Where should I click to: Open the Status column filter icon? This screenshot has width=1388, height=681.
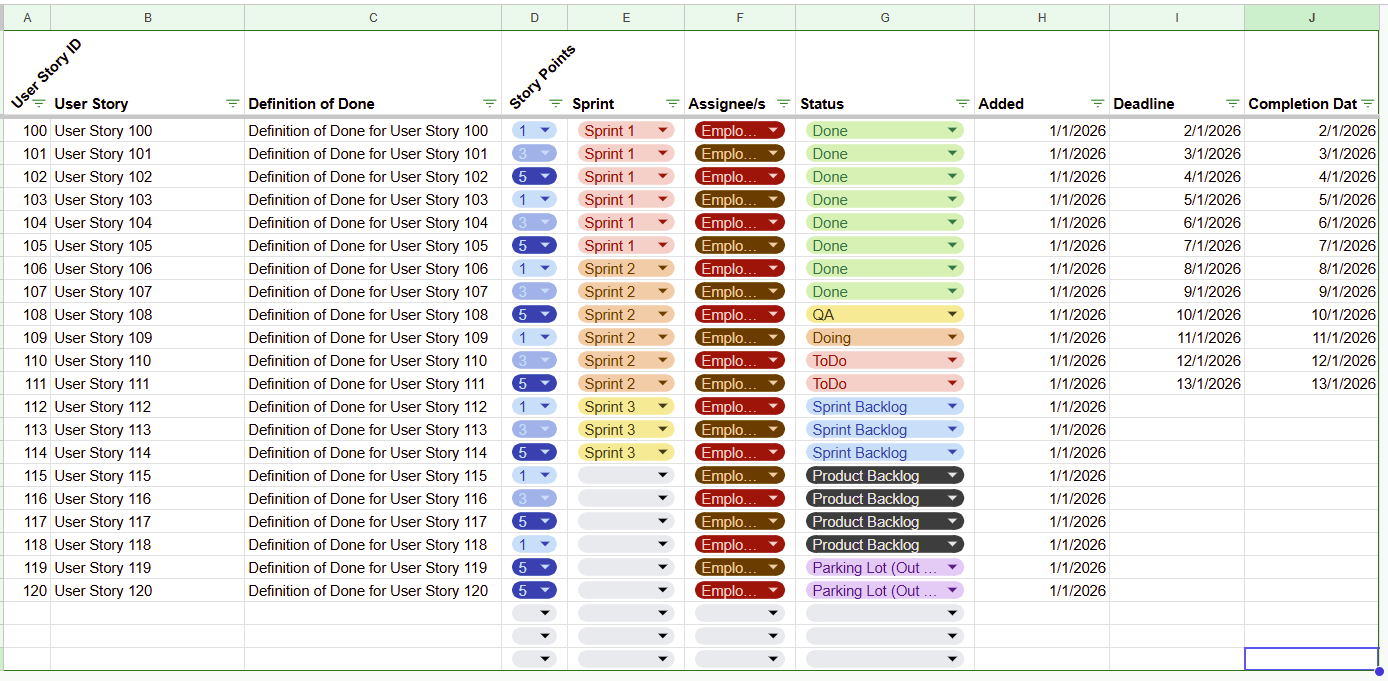point(963,104)
